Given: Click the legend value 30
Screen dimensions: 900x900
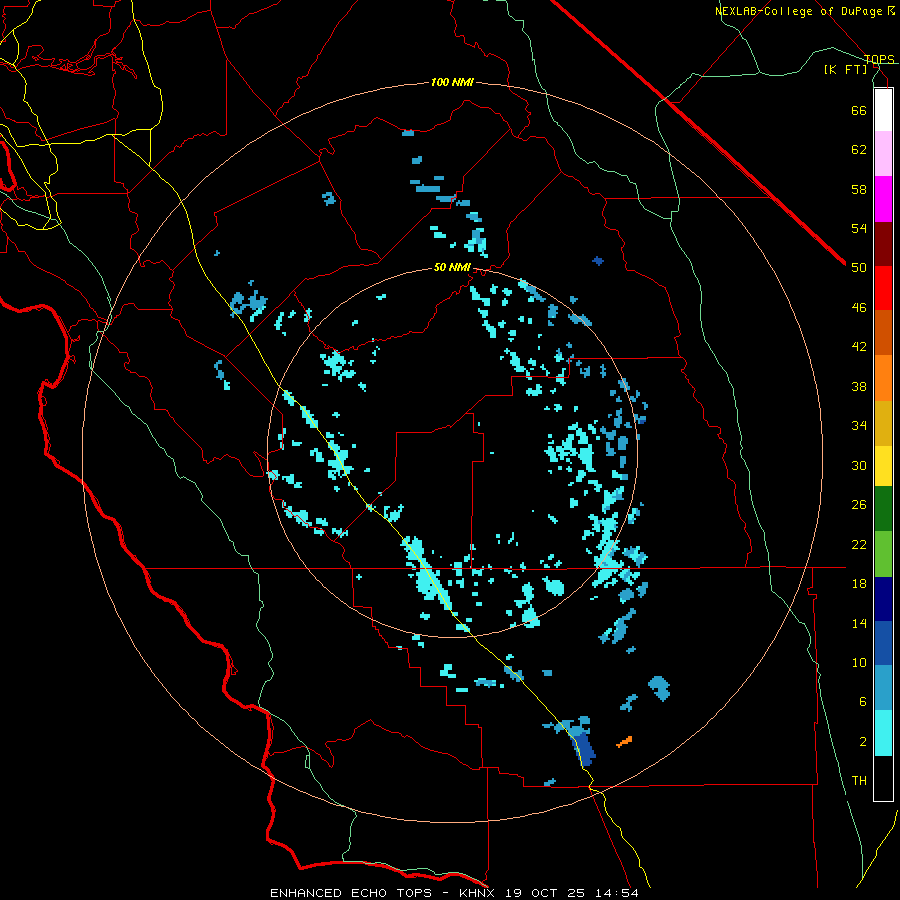Looking at the screenshot, I should point(859,465).
